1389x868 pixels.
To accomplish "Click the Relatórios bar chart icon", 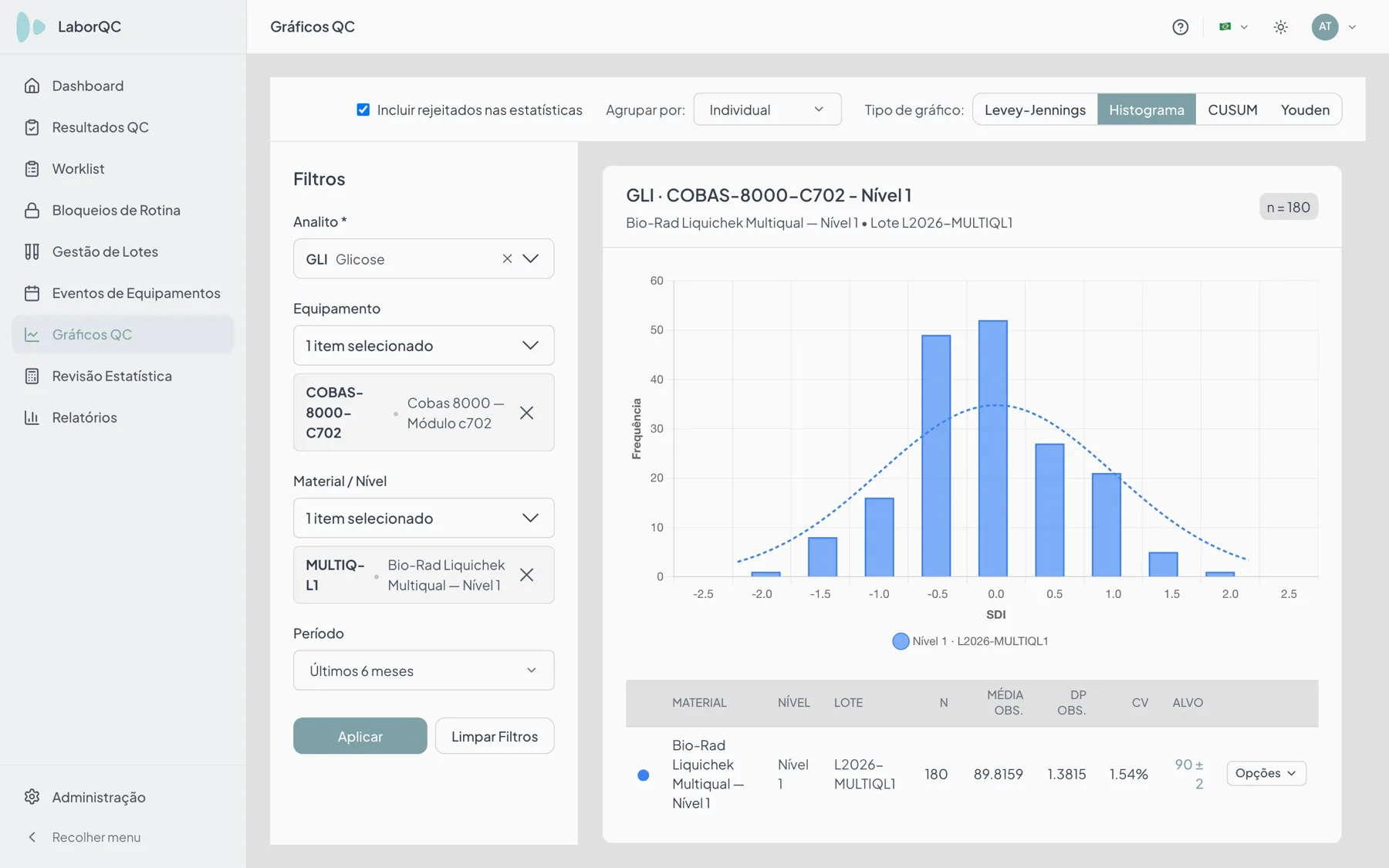I will pyautogui.click(x=32, y=417).
